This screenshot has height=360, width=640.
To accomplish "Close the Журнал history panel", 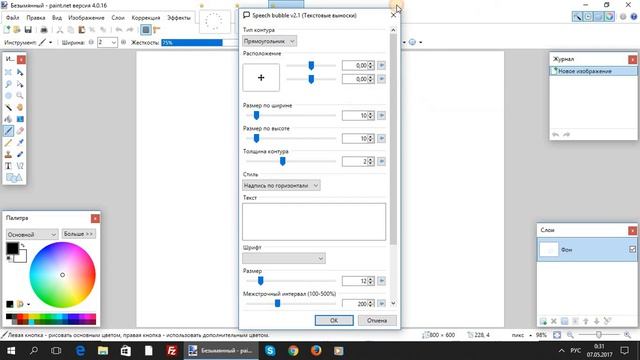I will [633, 60].
